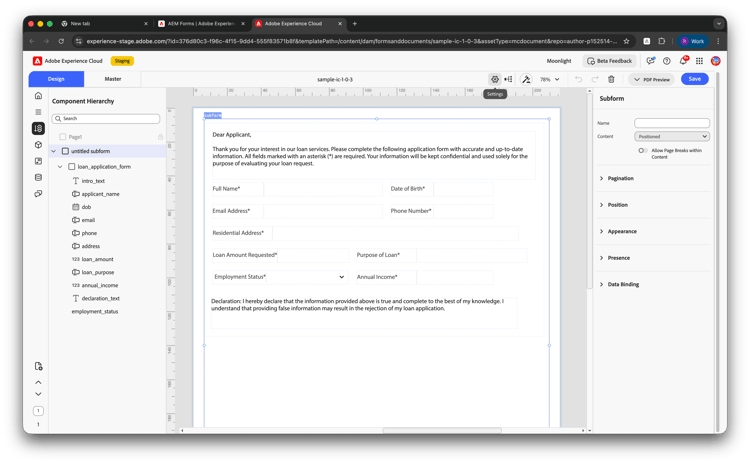Image resolution: width=750 pixels, height=464 pixels.
Task: Open the browser extensions puzzle icon
Action: tap(662, 41)
